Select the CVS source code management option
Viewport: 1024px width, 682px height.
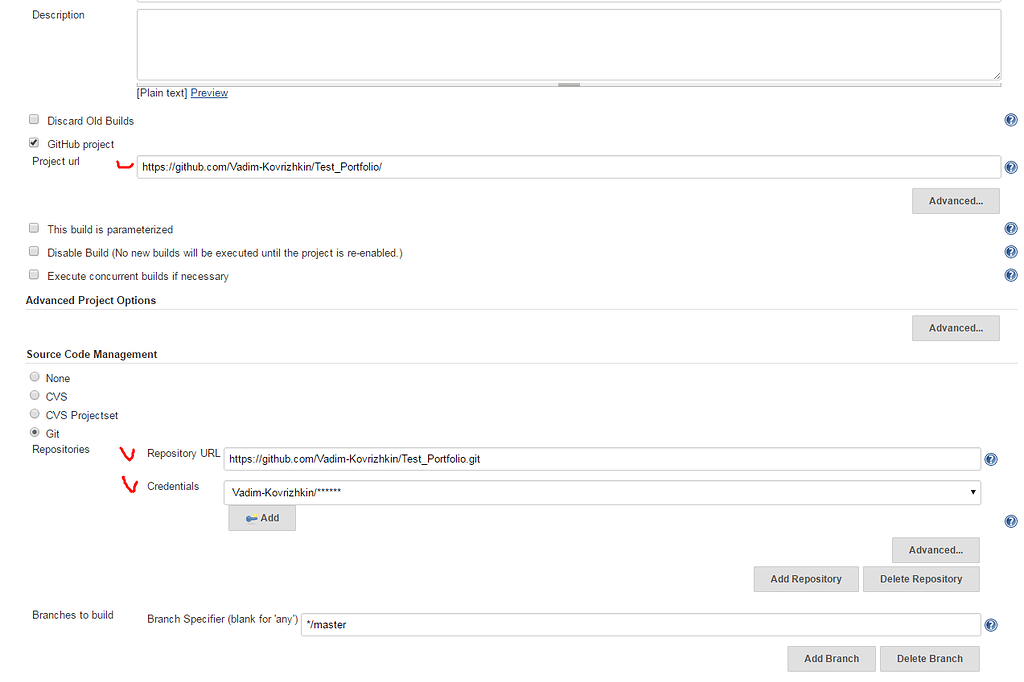coord(34,395)
